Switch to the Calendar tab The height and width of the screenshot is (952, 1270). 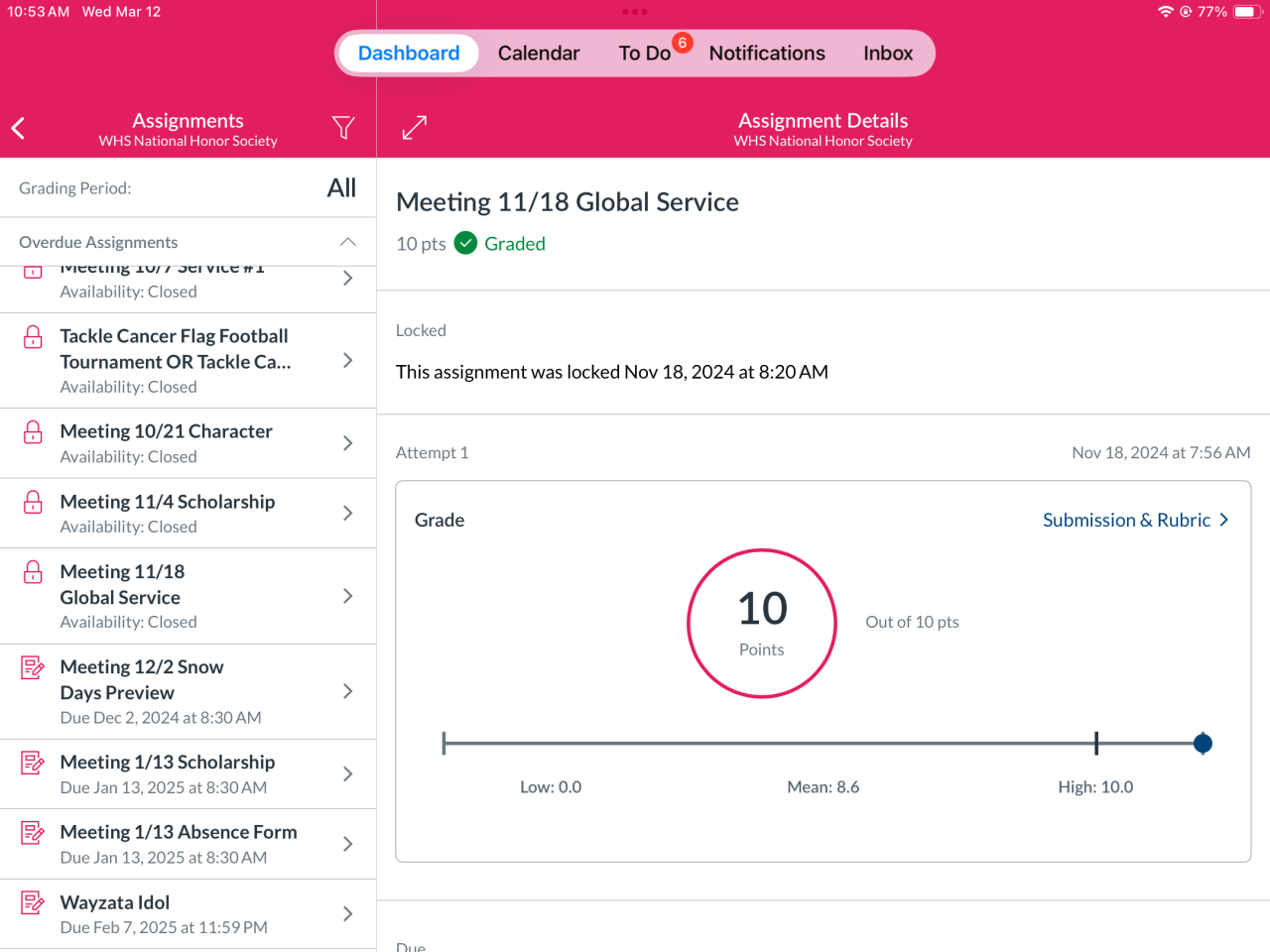(538, 54)
